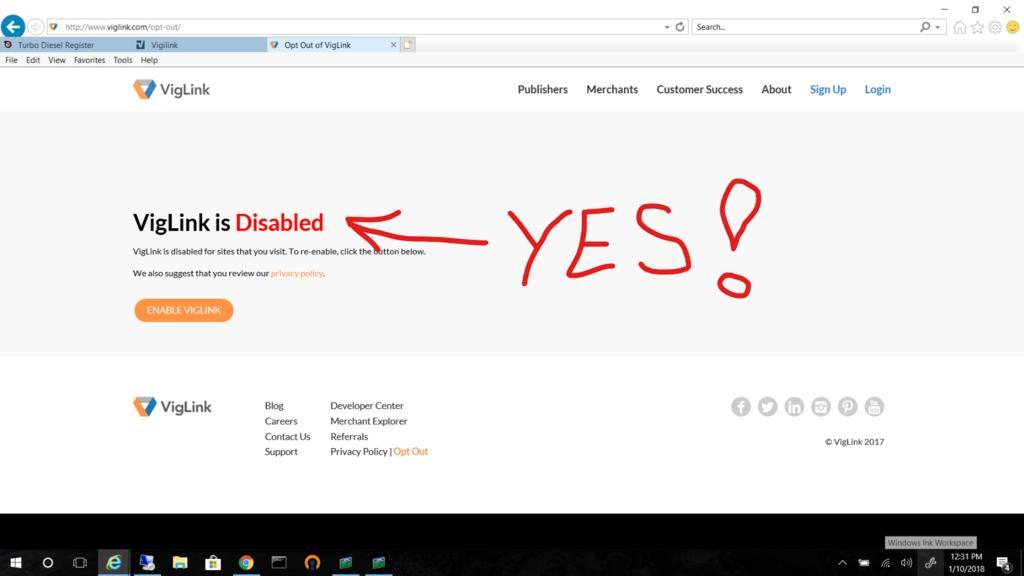The width and height of the screenshot is (1024, 576).
Task: Open the View menu
Action: click(x=57, y=60)
